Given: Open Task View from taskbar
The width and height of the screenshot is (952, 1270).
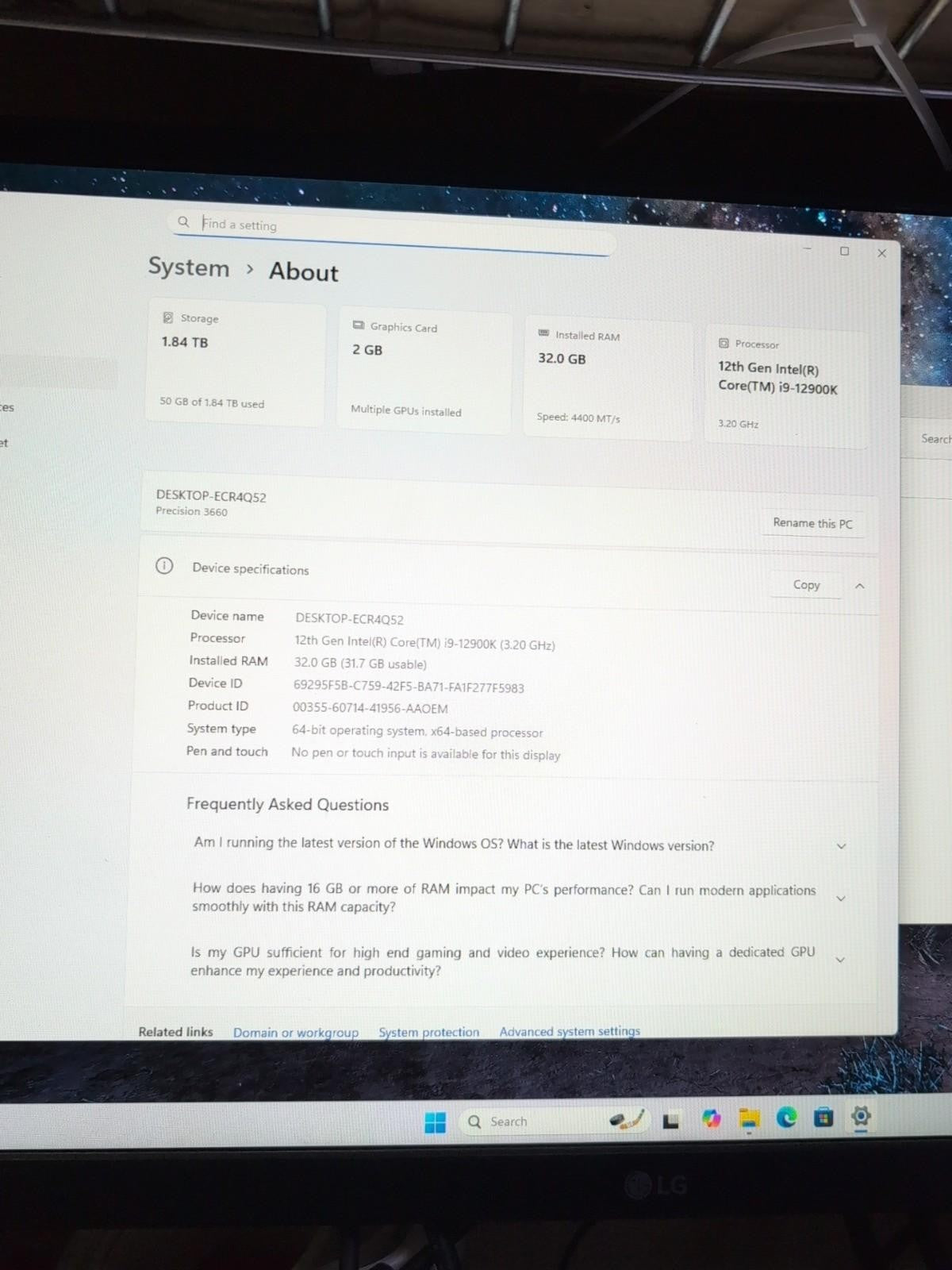Looking at the screenshot, I should (x=671, y=1121).
